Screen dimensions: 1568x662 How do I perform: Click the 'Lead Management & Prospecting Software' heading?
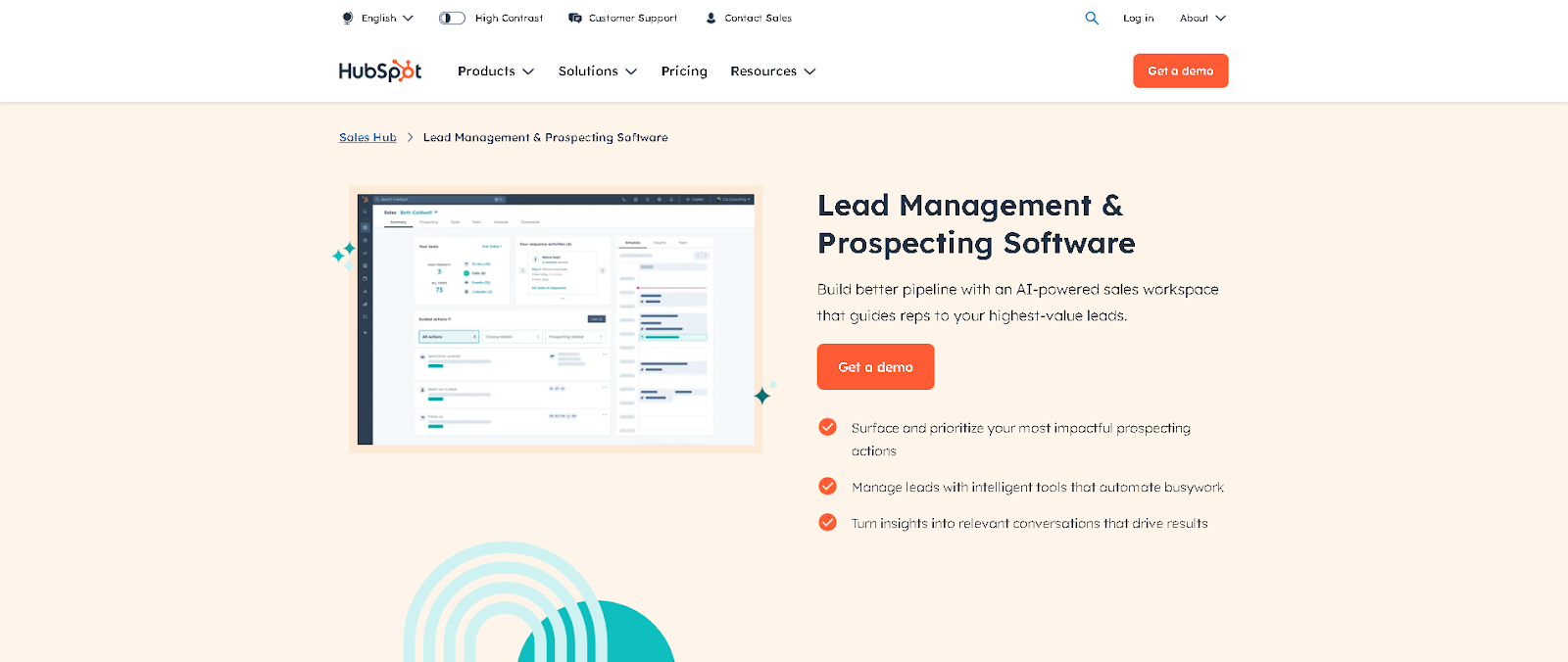(977, 224)
